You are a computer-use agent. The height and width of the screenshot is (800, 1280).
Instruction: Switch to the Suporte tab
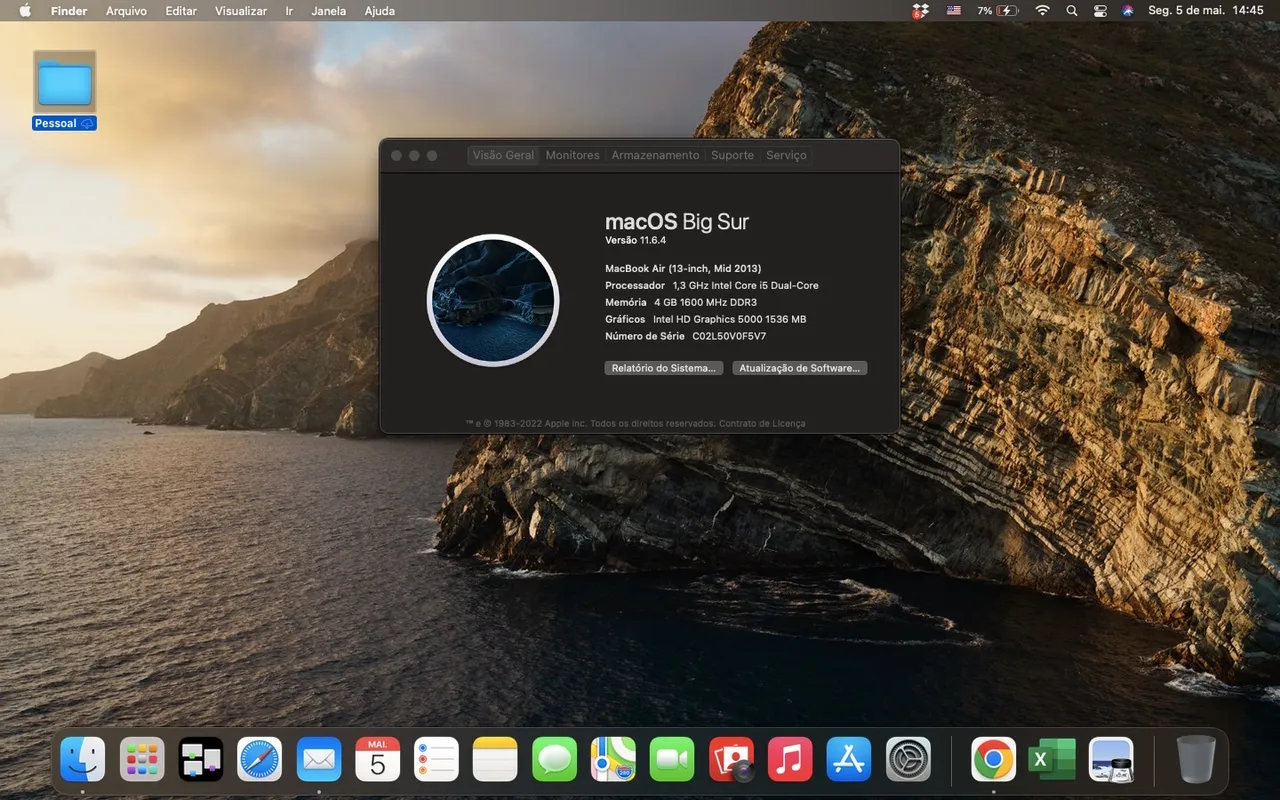click(732, 155)
